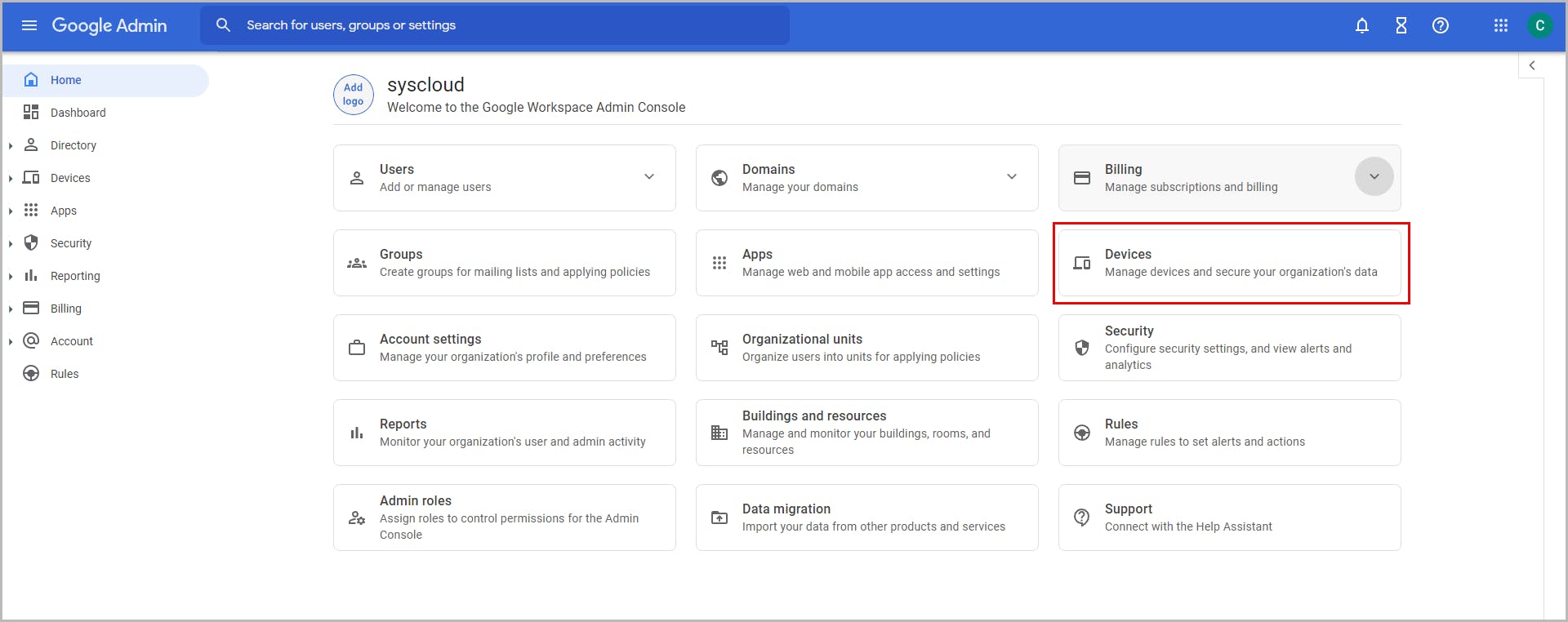Click the Buildings and resources building icon
The image size is (1568, 622).
719,433
